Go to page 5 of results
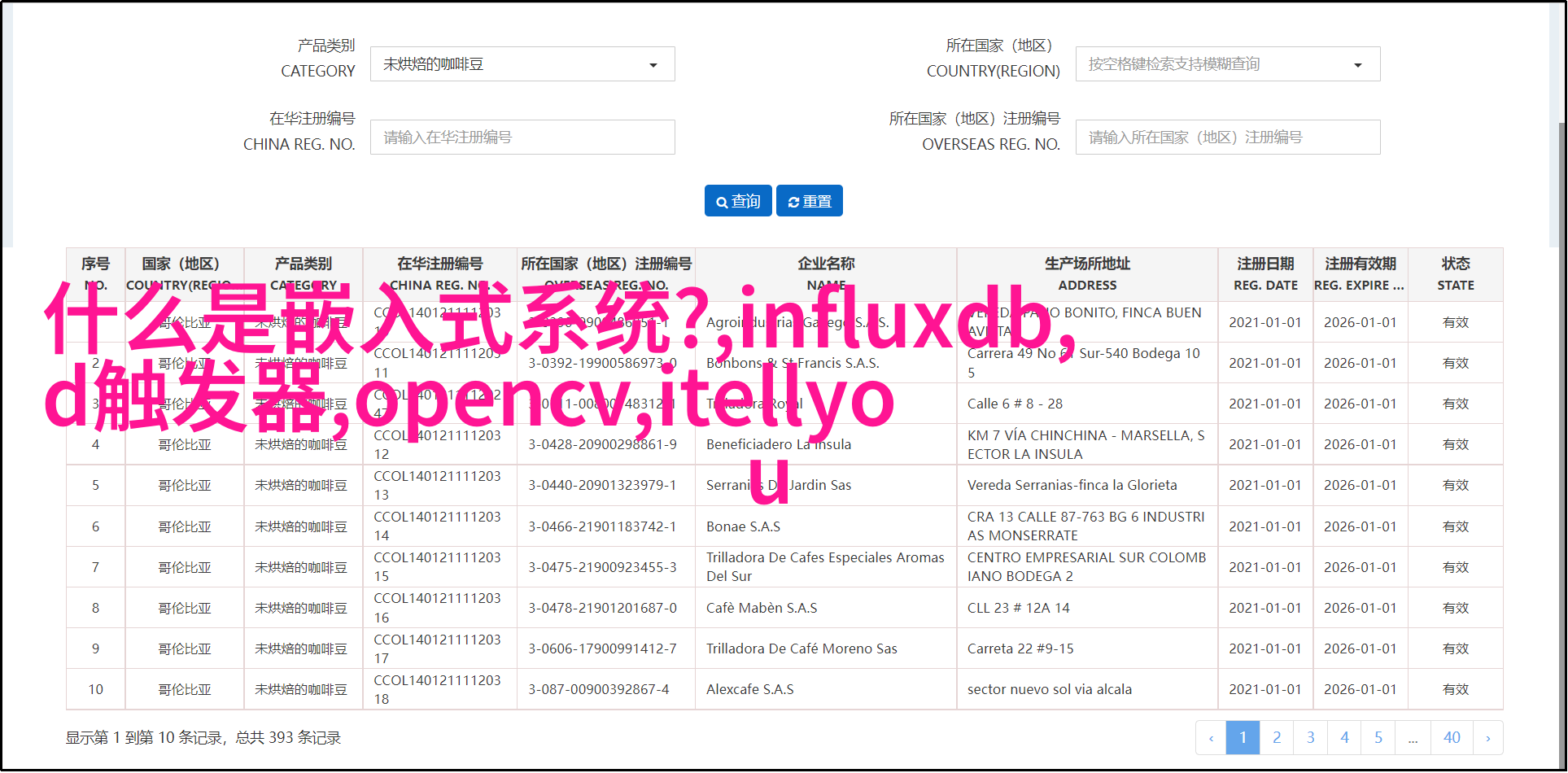 (x=1378, y=737)
